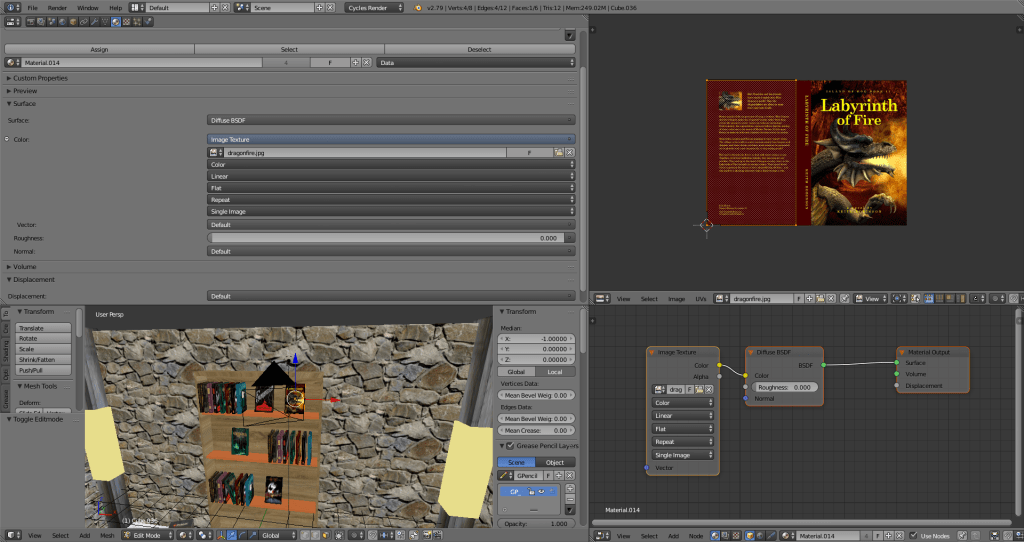Viewport: 1024px width, 542px height.
Task: Open the UVs menu in image editor
Action: click(700, 298)
